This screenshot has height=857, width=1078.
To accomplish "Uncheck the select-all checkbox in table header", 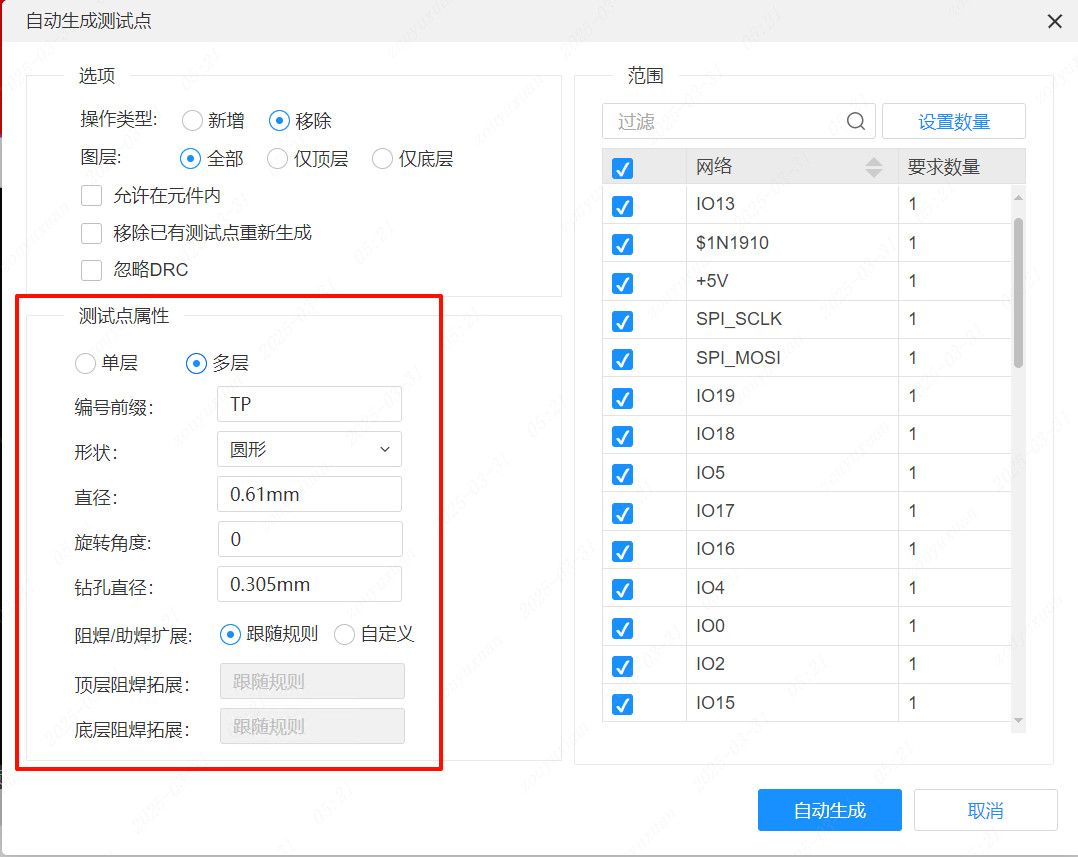I will tap(622, 167).
